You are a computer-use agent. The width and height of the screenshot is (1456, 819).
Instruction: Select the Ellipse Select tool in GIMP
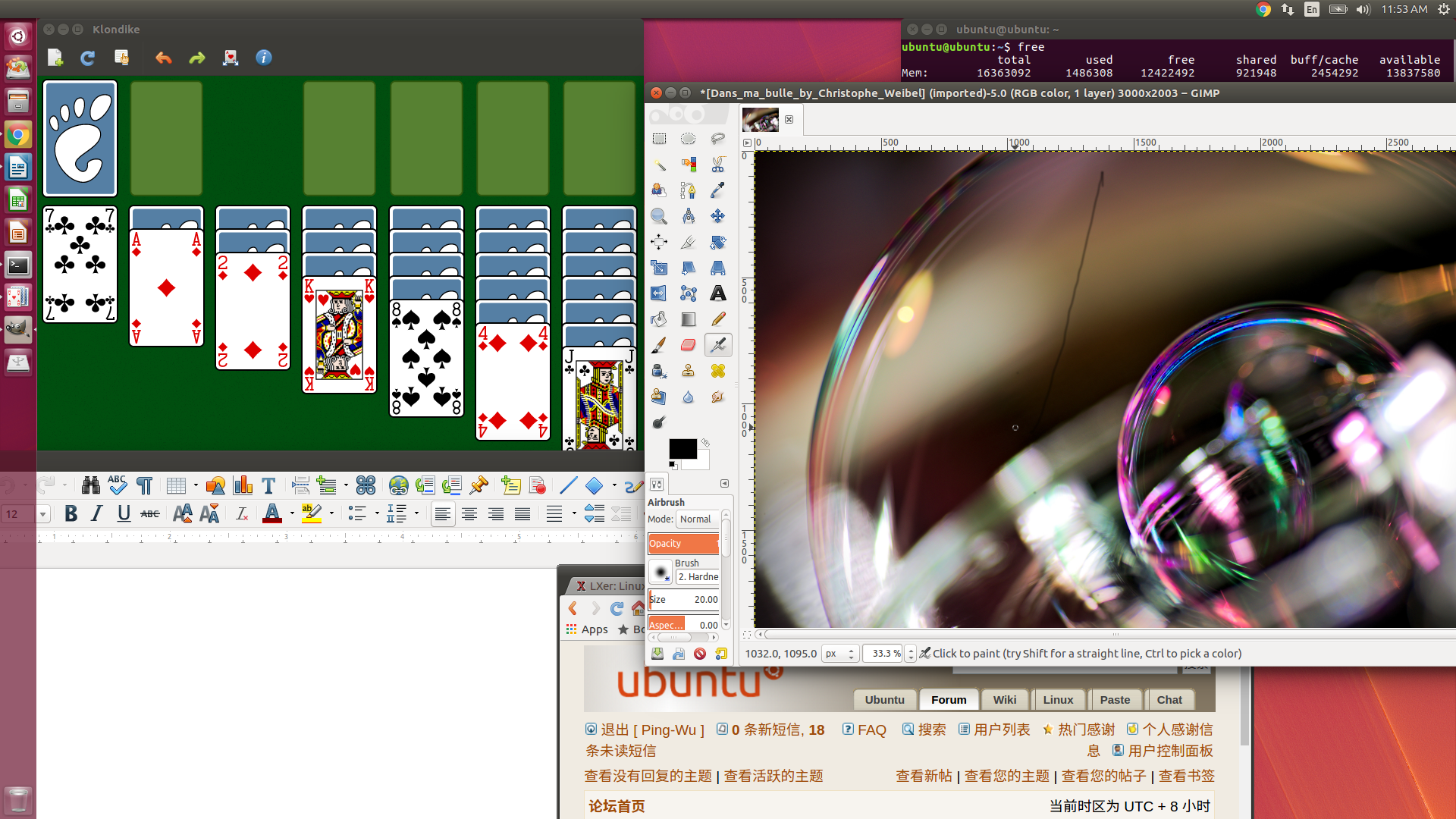(688, 139)
